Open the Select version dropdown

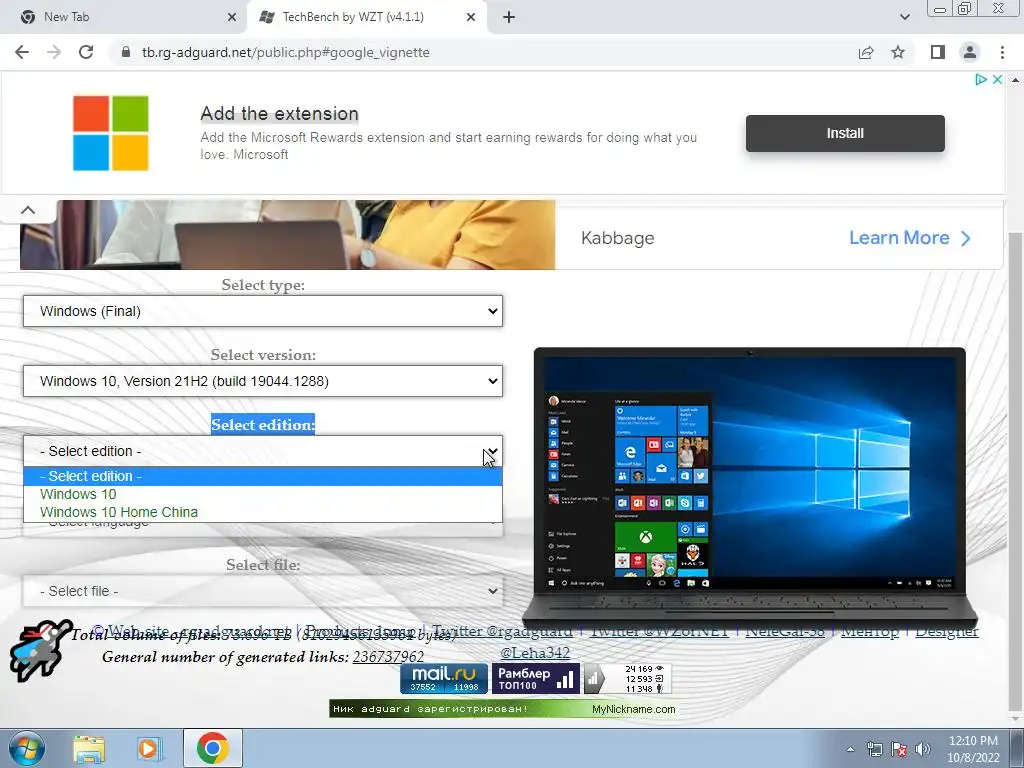point(263,381)
